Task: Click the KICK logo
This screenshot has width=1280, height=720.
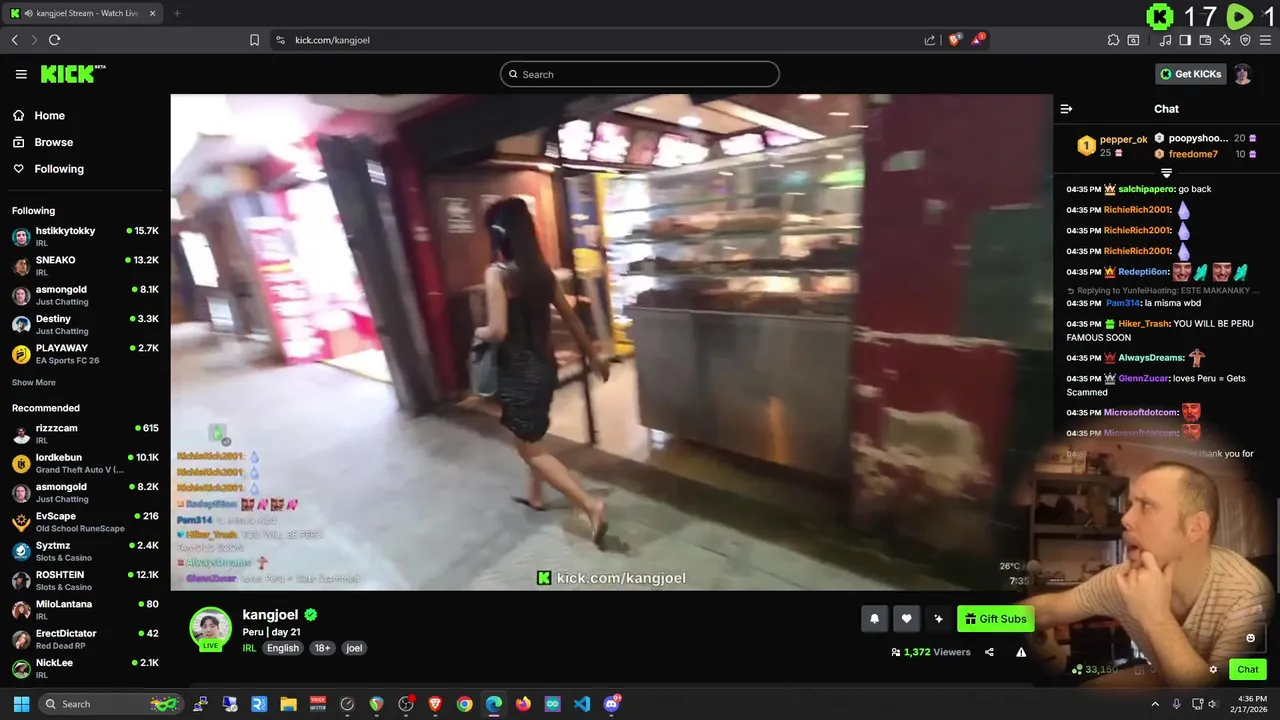Action: [x=72, y=74]
